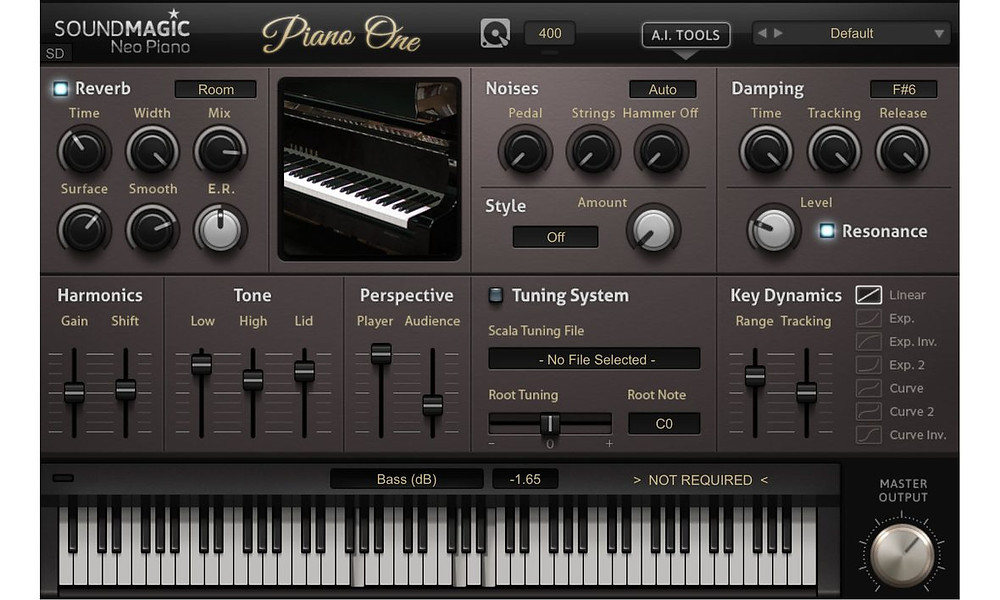Click the Harmonics Gain fader
1000x600 pixels.
click(74, 391)
